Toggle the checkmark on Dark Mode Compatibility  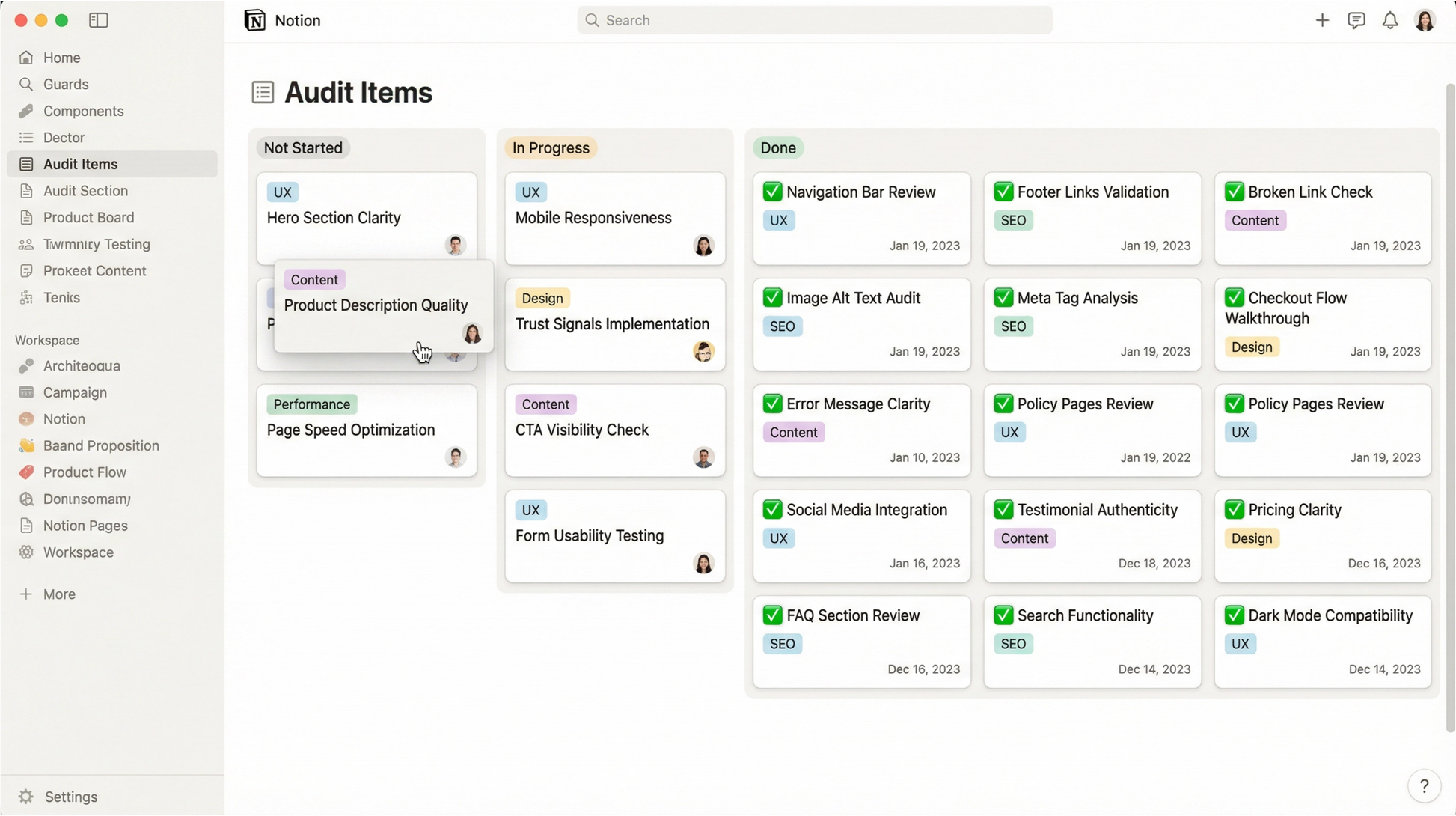(1234, 615)
